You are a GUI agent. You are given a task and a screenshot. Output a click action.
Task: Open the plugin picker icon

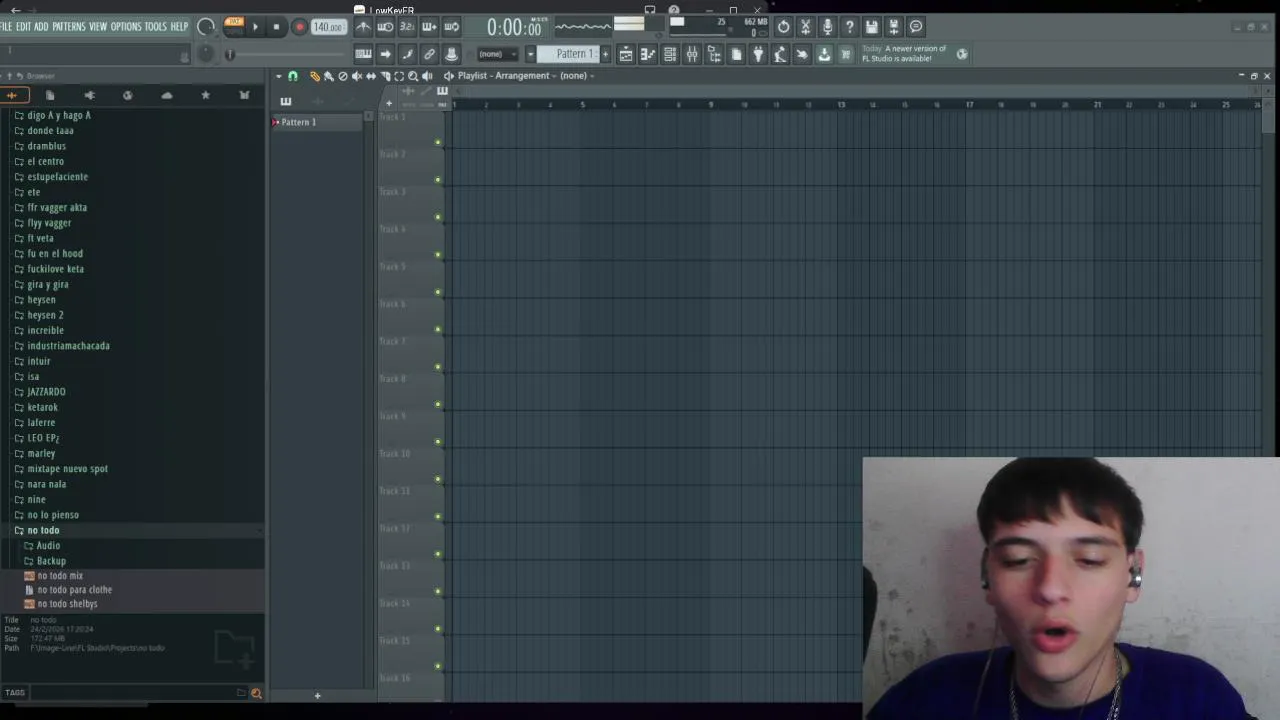758,54
